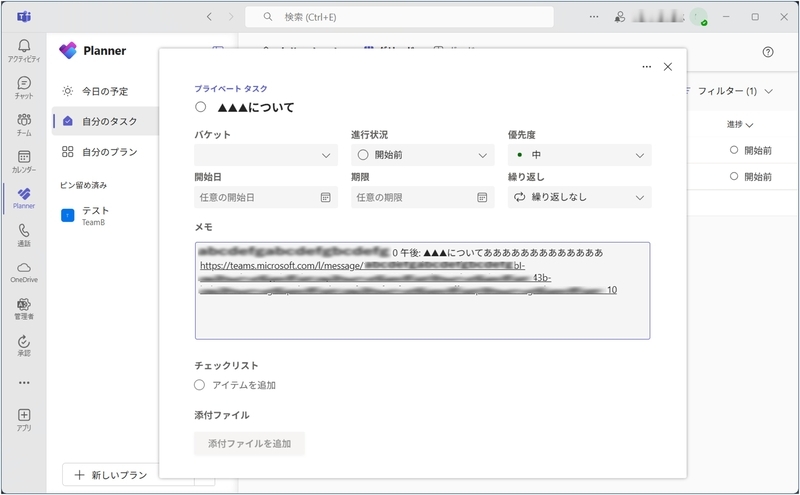
Task: Mark ▲▲▲について task as complete
Action: [x=201, y=107]
